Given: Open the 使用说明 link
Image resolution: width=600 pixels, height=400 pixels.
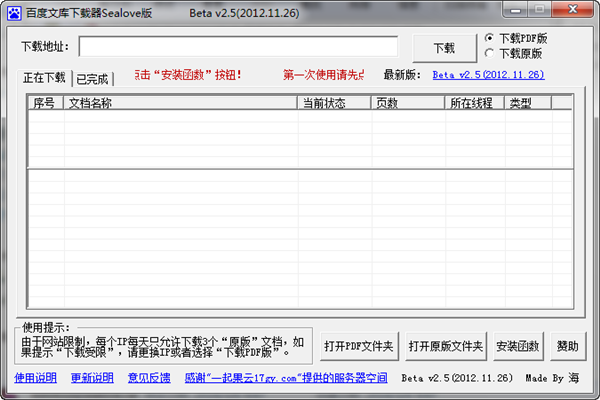Looking at the screenshot, I should point(36,378).
